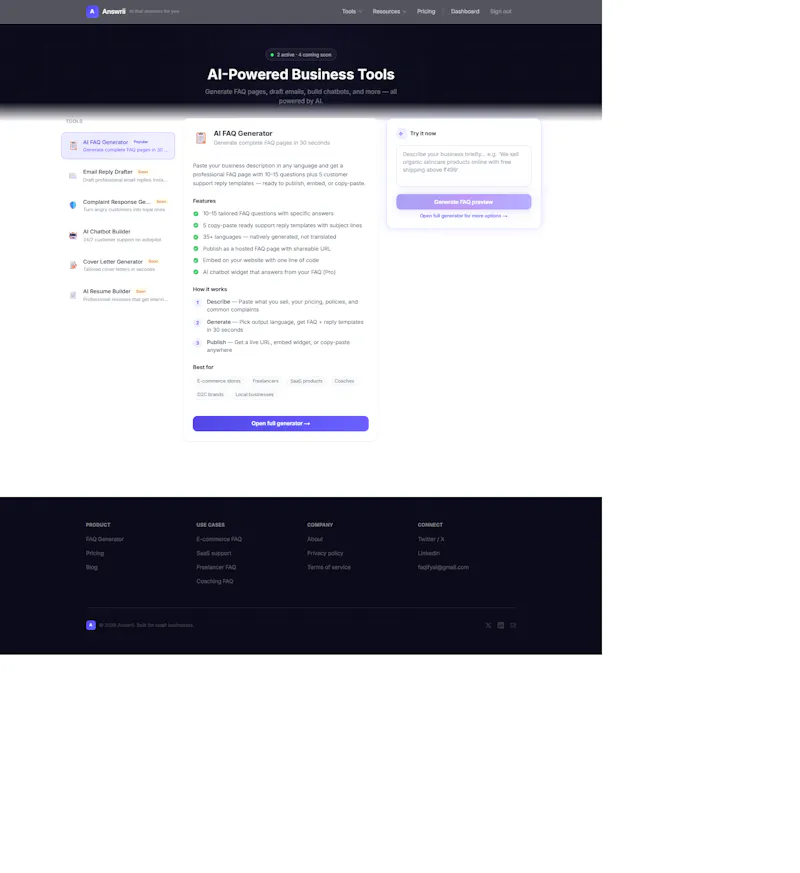
Task: Open the Pricing page from top navigation
Action: pyautogui.click(x=426, y=12)
